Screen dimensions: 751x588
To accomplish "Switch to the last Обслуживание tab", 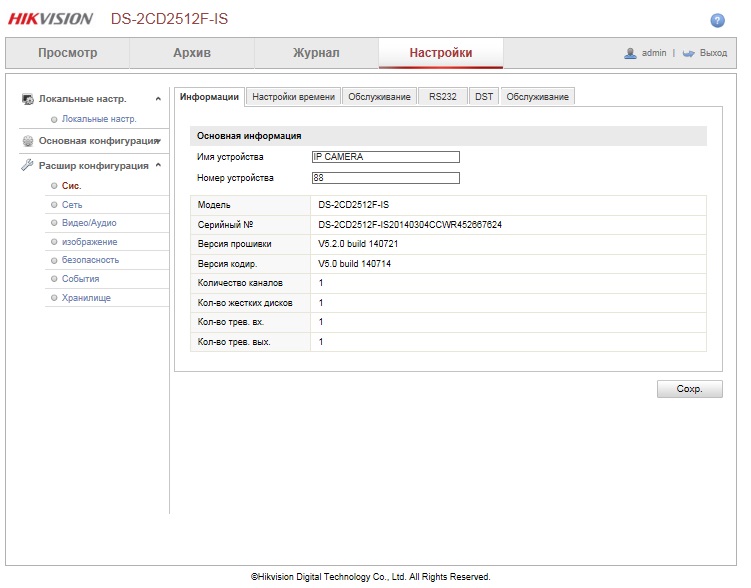I will coord(537,97).
